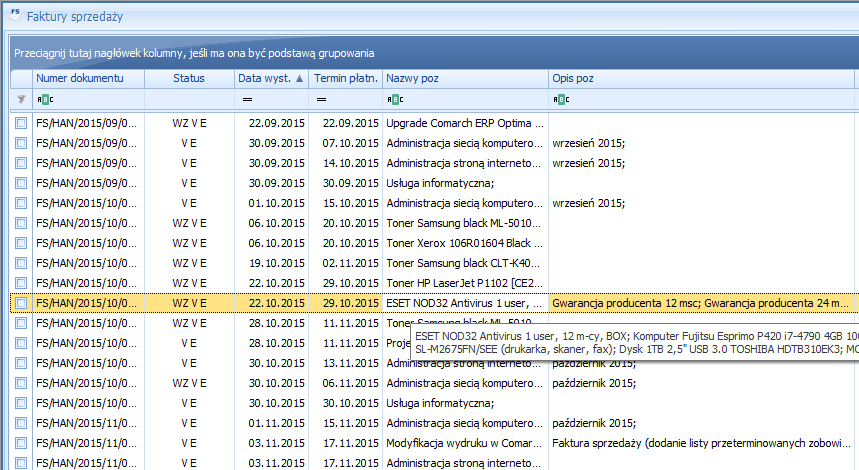Click the Data wyst. column header
This screenshot has height=470, width=859.
(271, 78)
